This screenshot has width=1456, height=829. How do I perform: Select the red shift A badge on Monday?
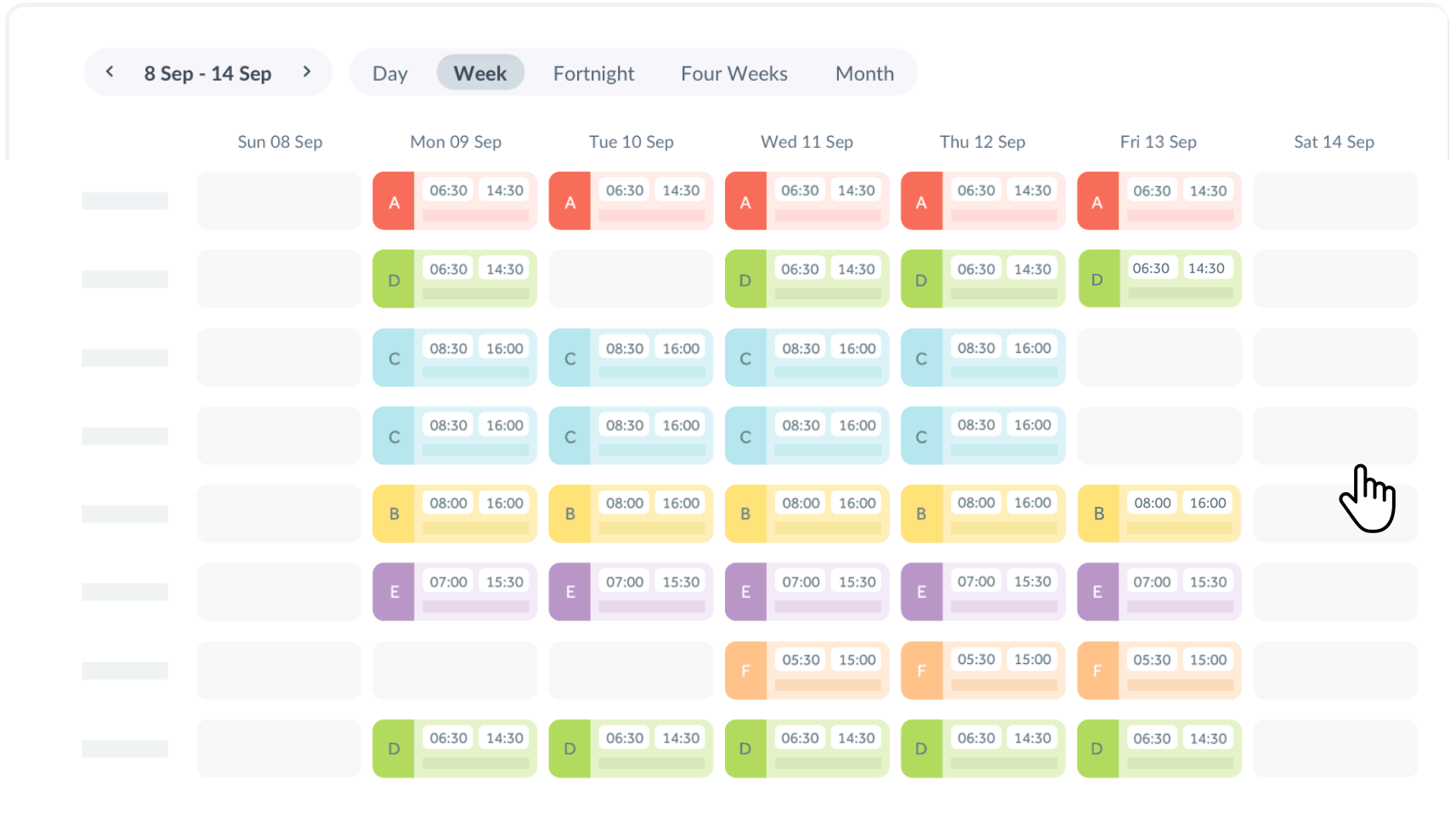pos(394,201)
